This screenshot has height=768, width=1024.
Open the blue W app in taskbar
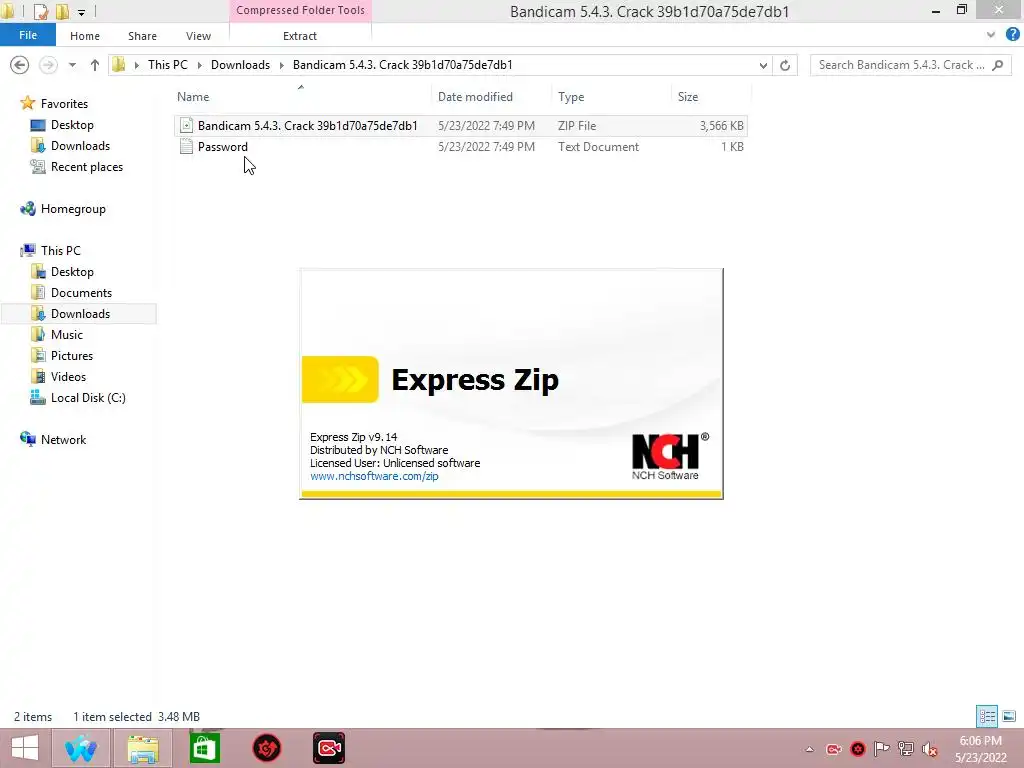point(80,748)
